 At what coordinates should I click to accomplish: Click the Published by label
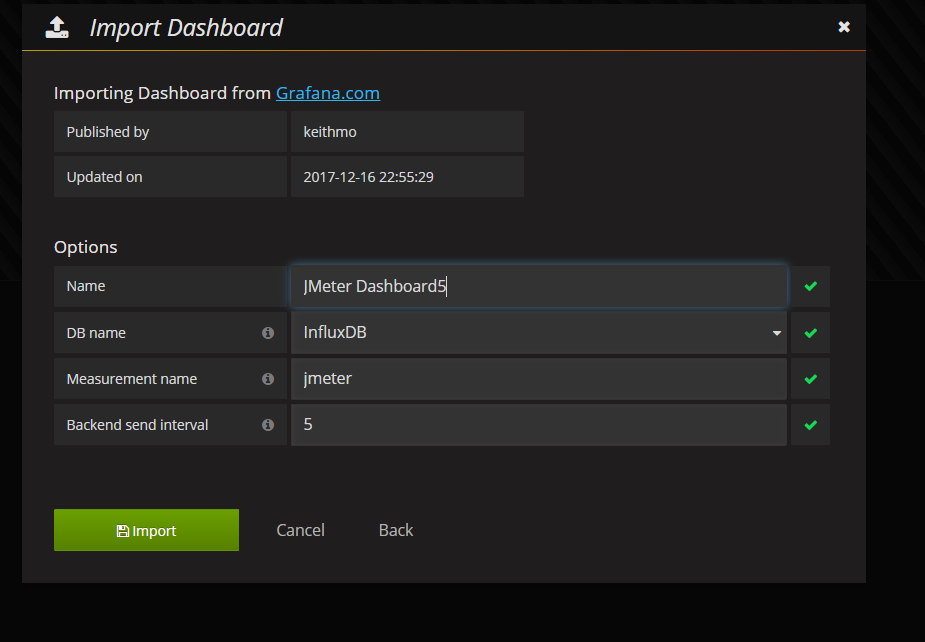coord(107,132)
